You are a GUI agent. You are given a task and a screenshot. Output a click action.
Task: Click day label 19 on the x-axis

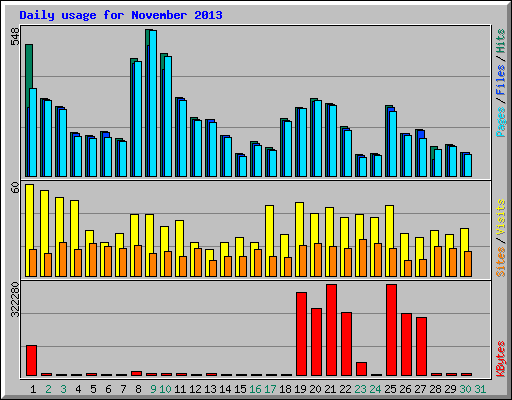pyautogui.click(x=300, y=389)
